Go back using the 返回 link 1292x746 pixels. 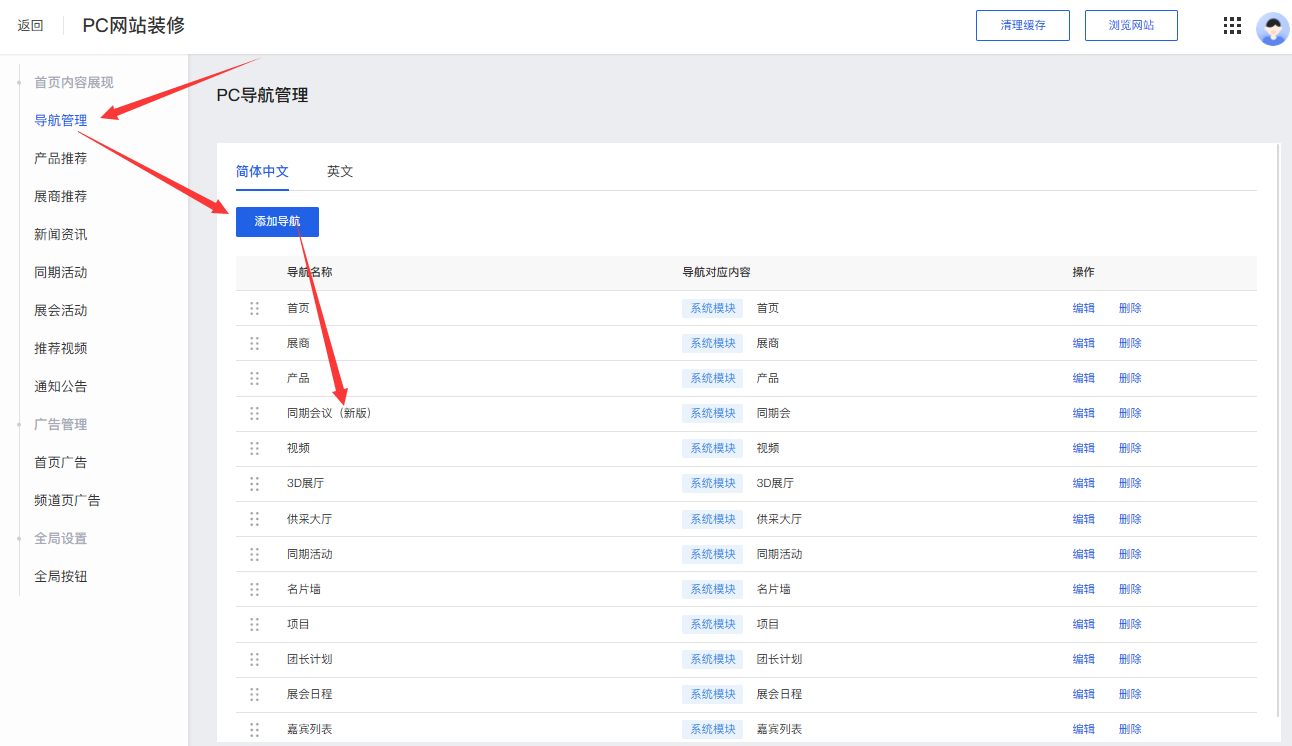[x=30, y=26]
